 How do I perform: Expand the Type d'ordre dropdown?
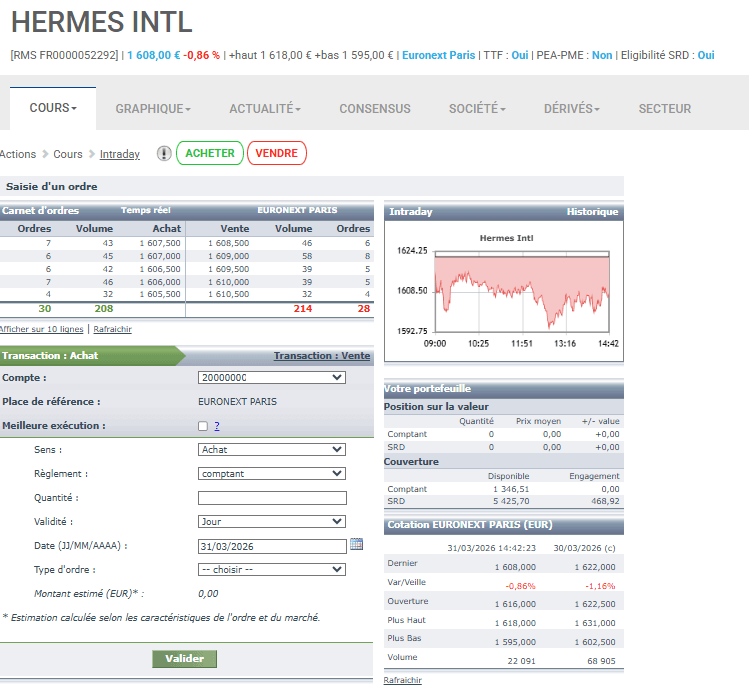click(x=272, y=569)
